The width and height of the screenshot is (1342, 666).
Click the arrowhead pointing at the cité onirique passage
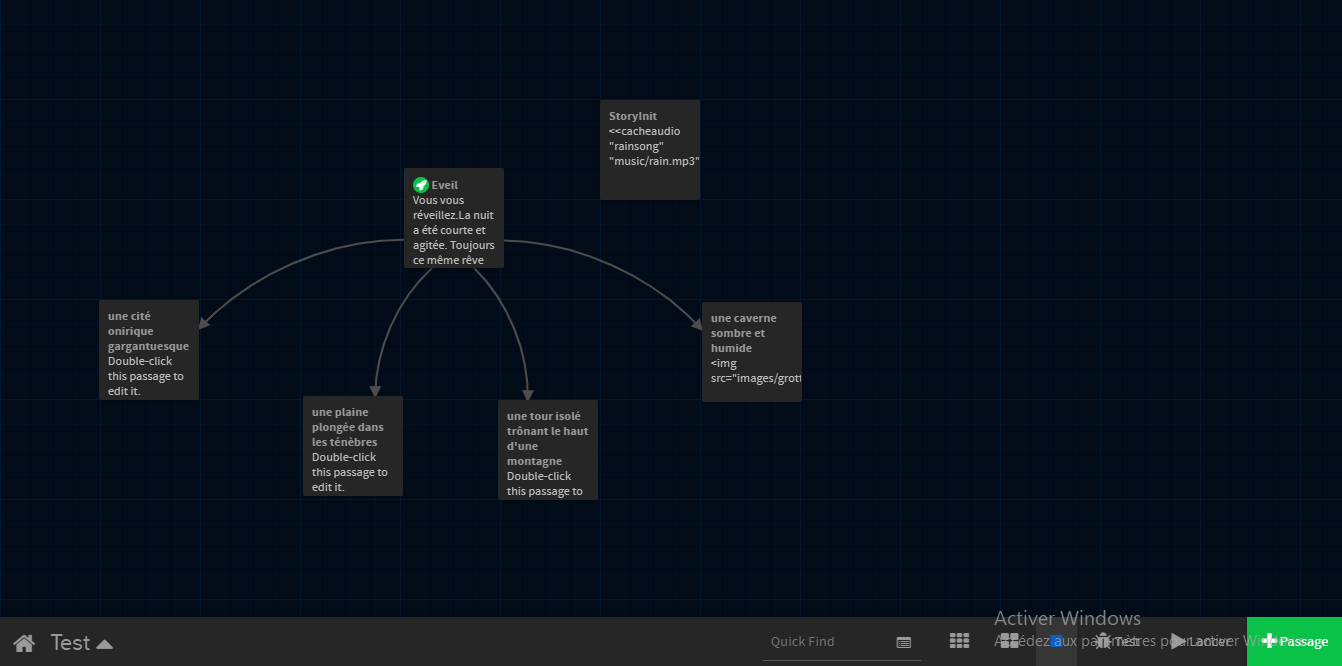[x=204, y=323]
